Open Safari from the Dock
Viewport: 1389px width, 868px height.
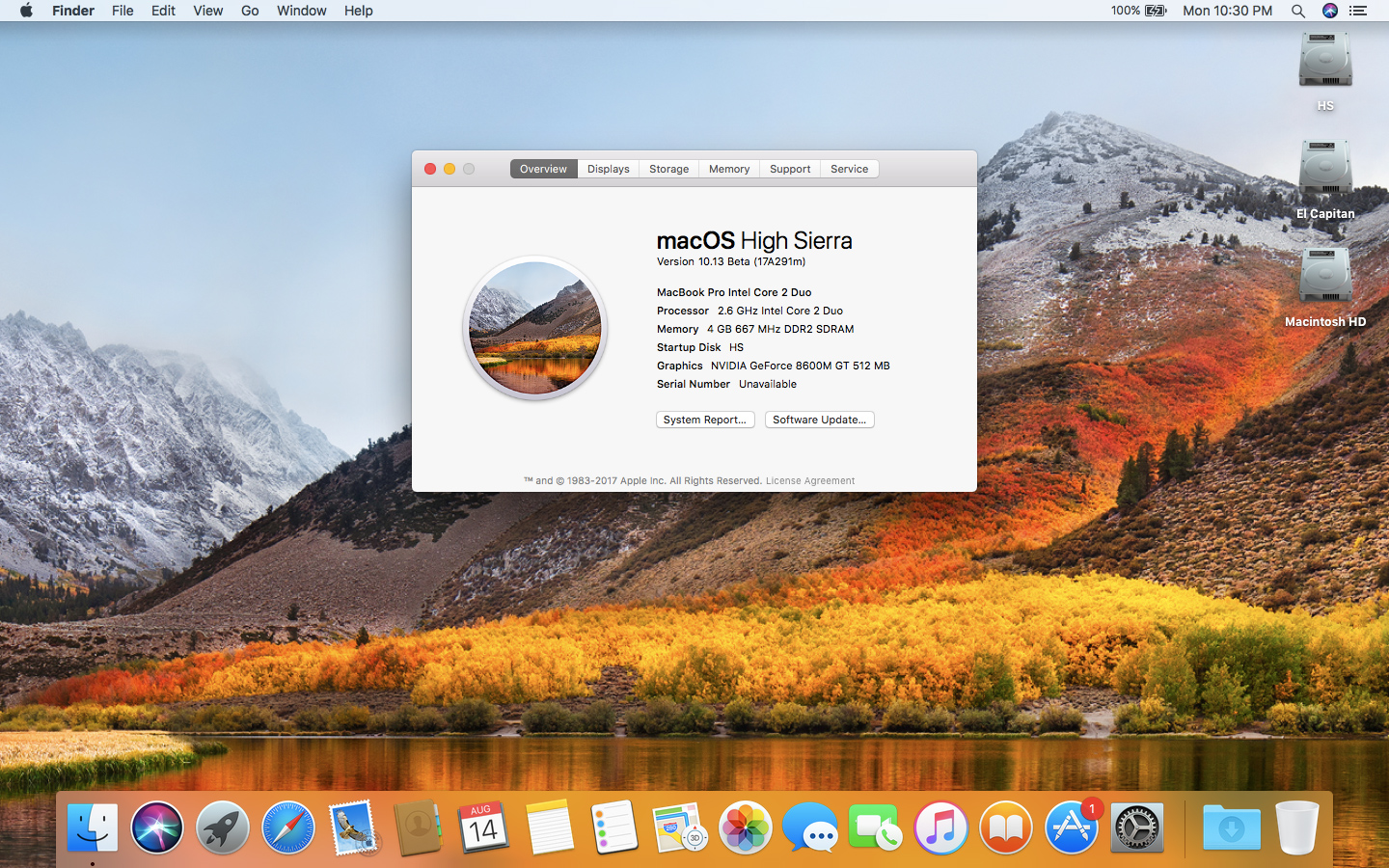[x=286, y=827]
